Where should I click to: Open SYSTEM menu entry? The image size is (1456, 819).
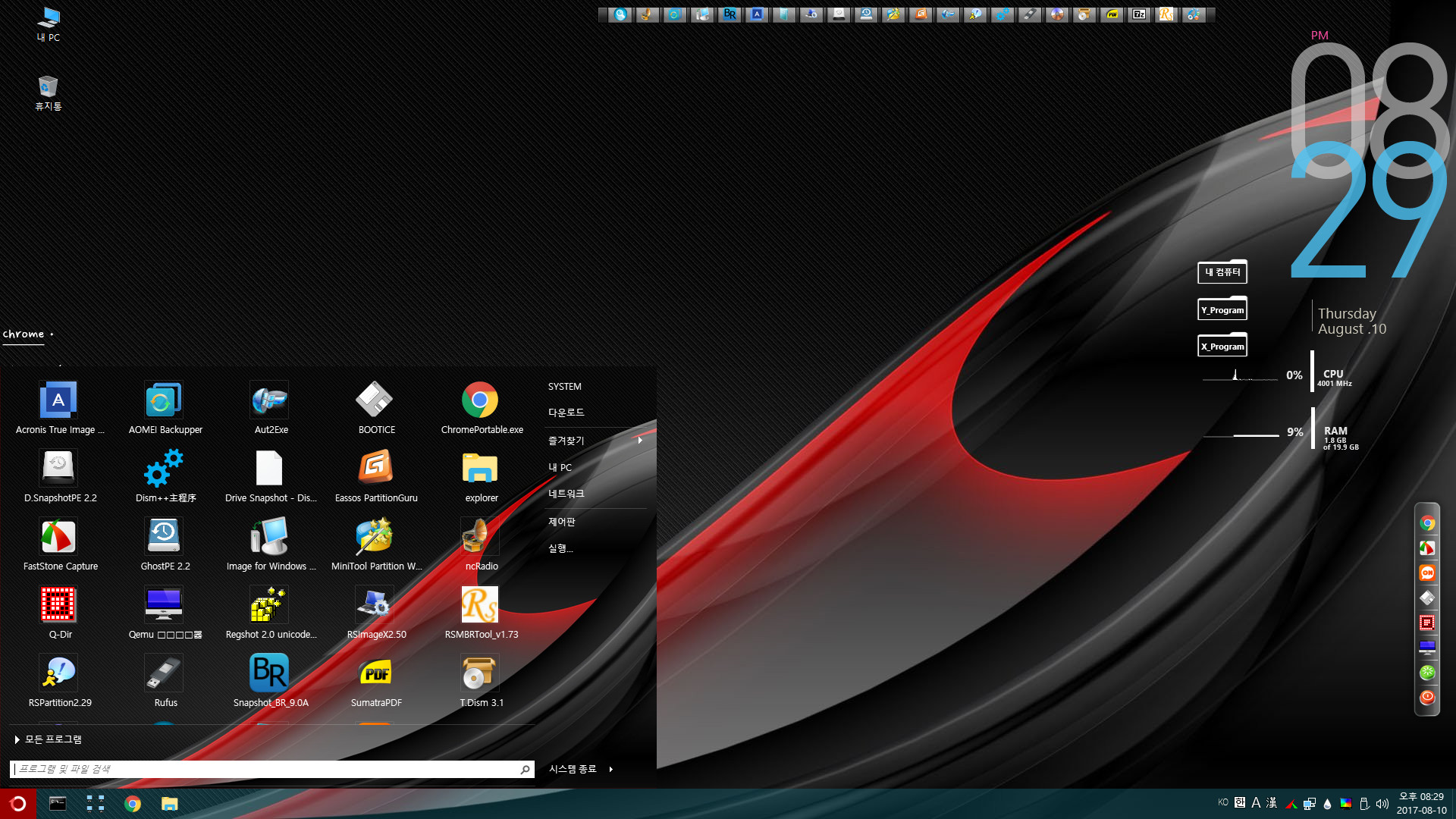point(565,387)
